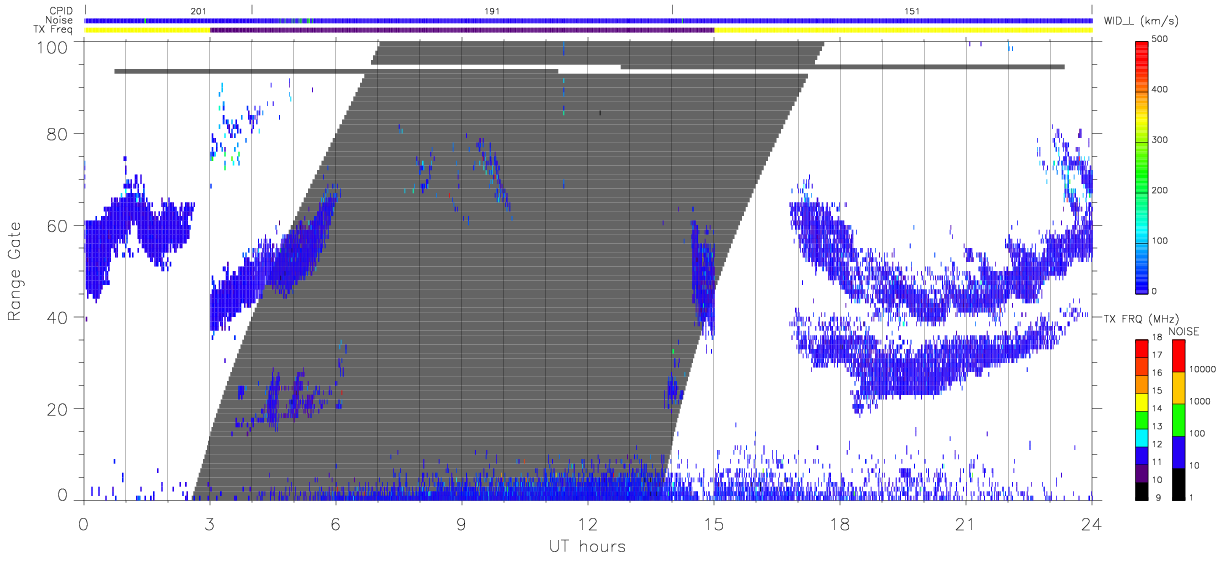
Task: Click the blue Noise bar at the top
Action: (x=588, y=20)
